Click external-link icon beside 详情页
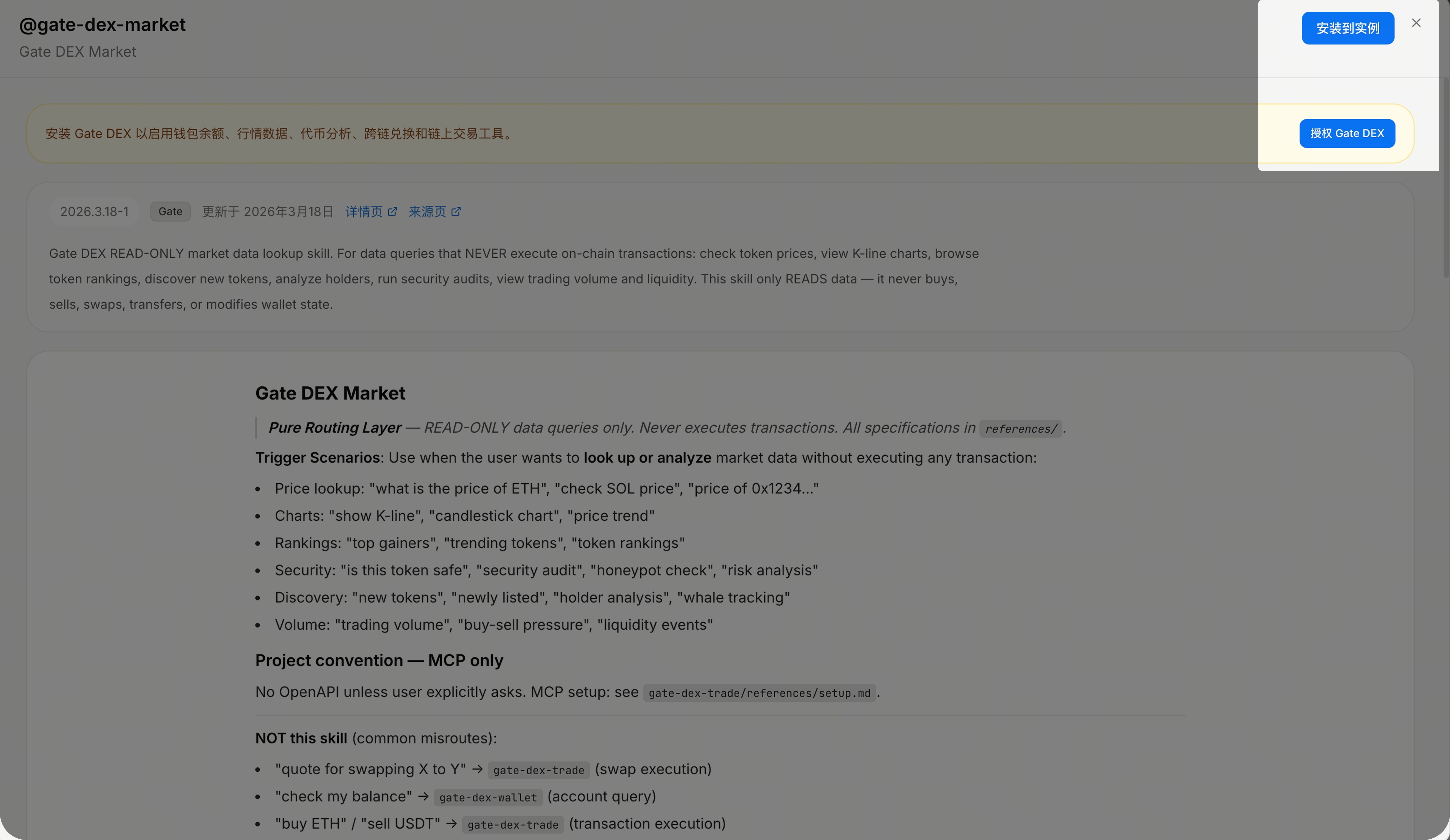 point(392,212)
